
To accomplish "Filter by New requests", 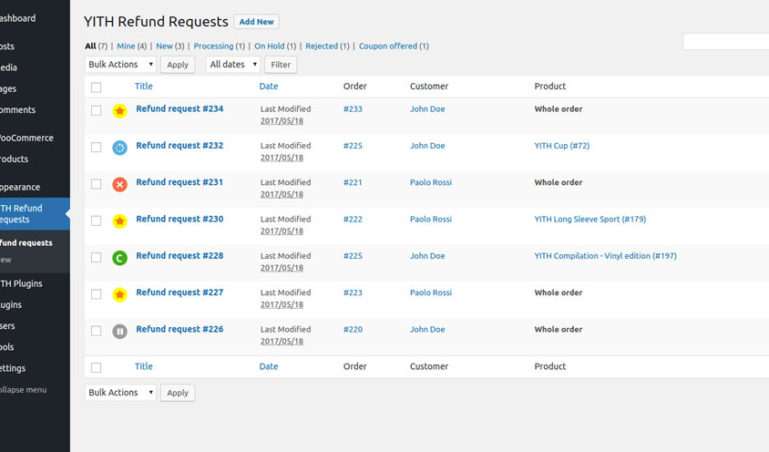I will pyautogui.click(x=164, y=46).
